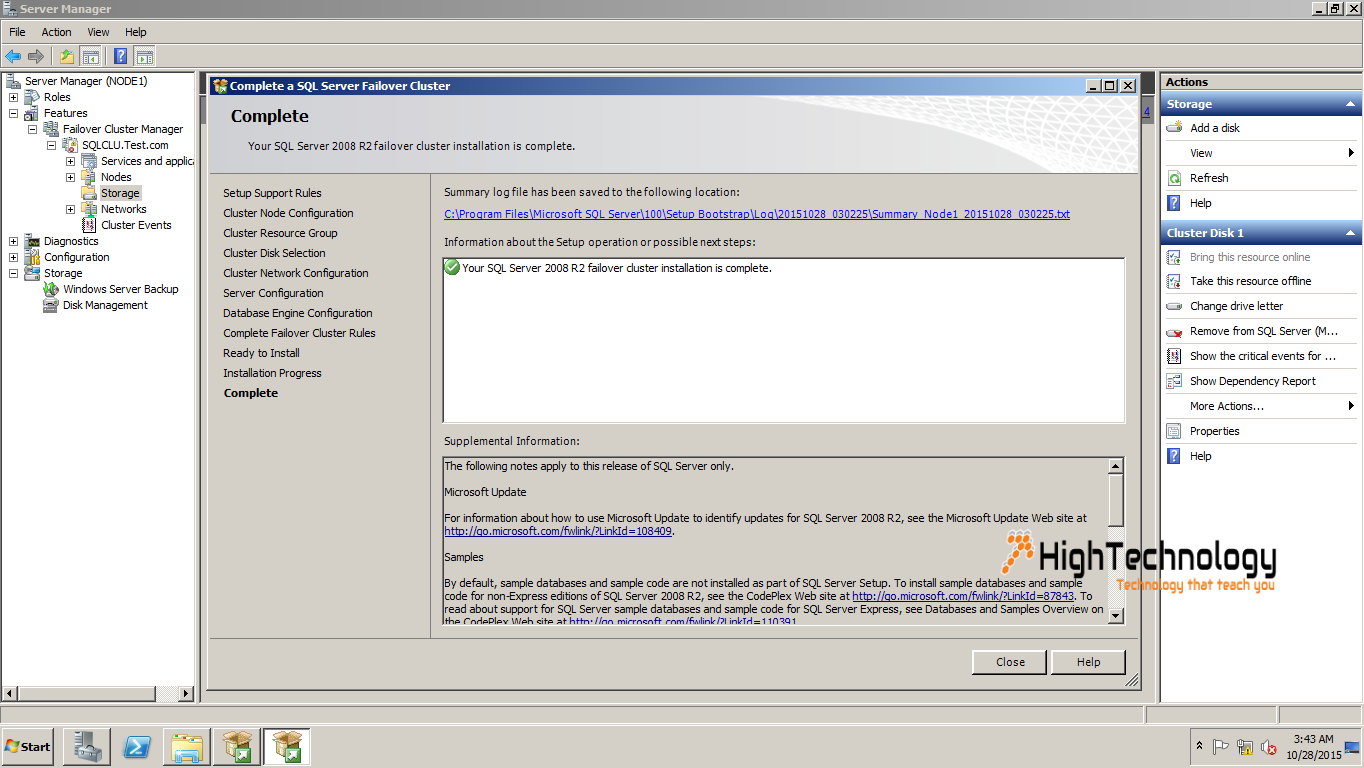Viewport: 1364px width, 768px height.
Task: Collapse the Storage section in Actions pane
Action: pyautogui.click(x=1350, y=104)
